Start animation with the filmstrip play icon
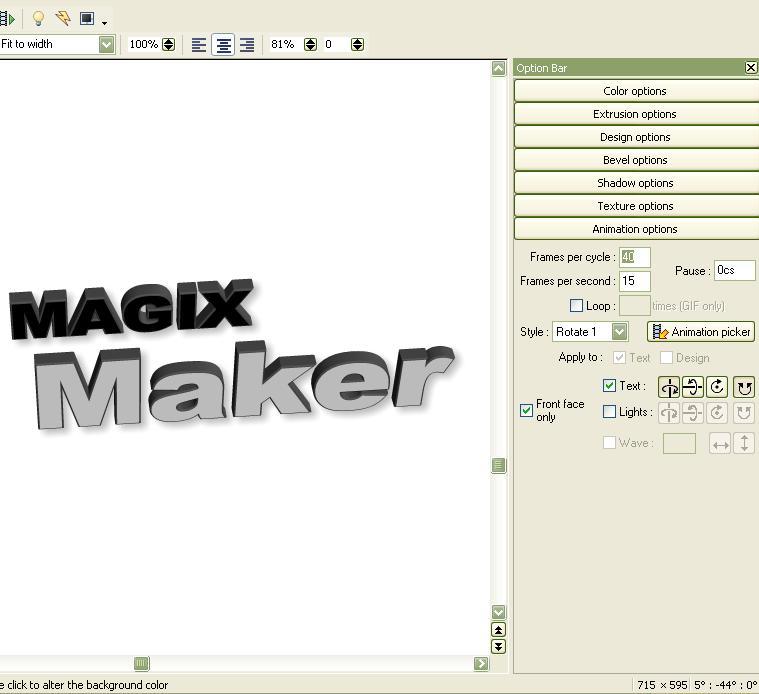Viewport: 759px width, 694px height. tap(8, 19)
